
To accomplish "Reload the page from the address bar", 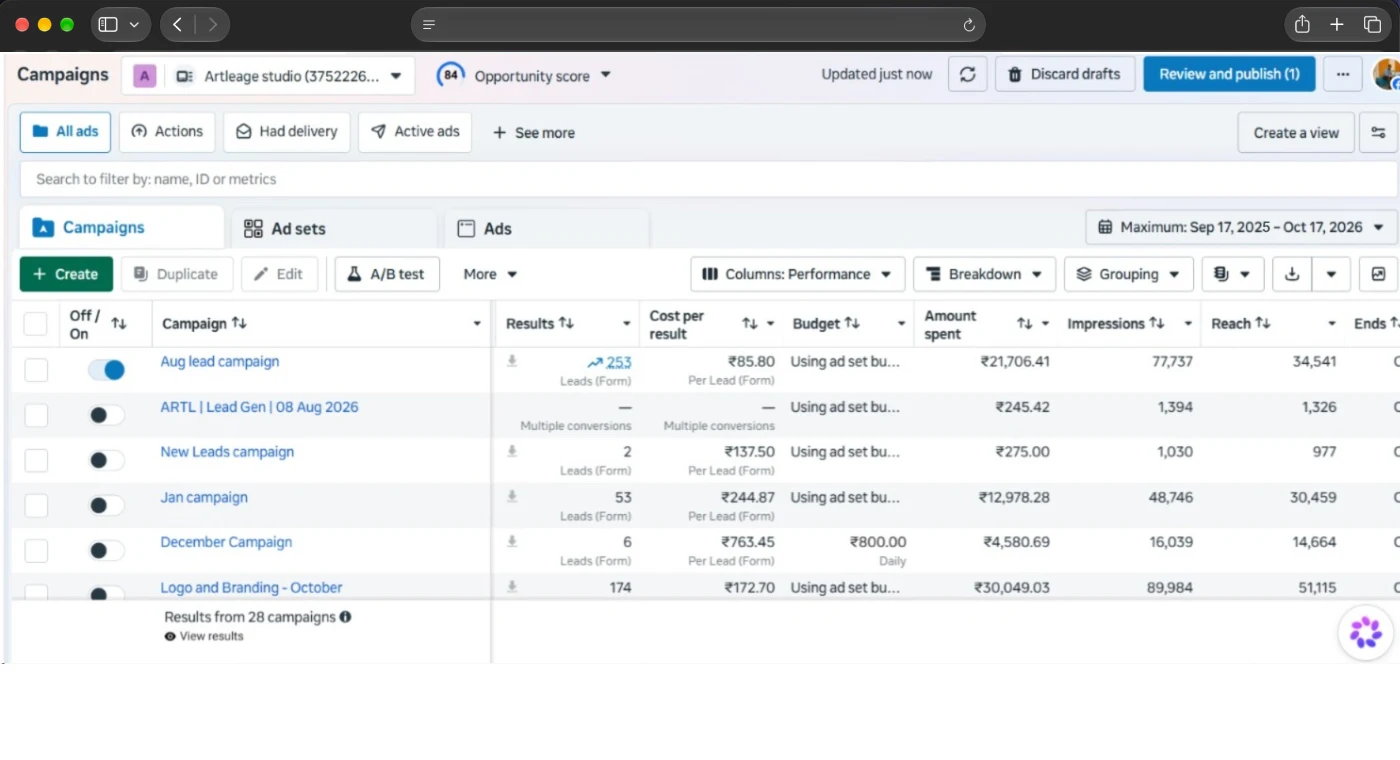I will [x=968, y=25].
